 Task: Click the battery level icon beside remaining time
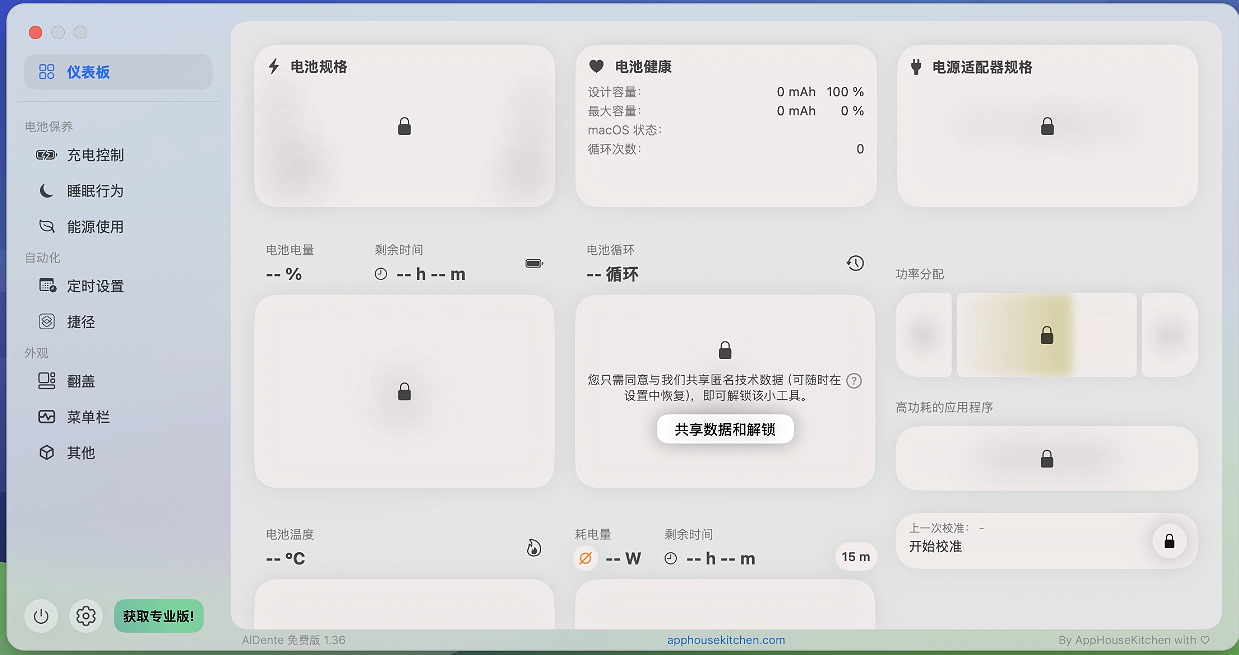tap(534, 264)
